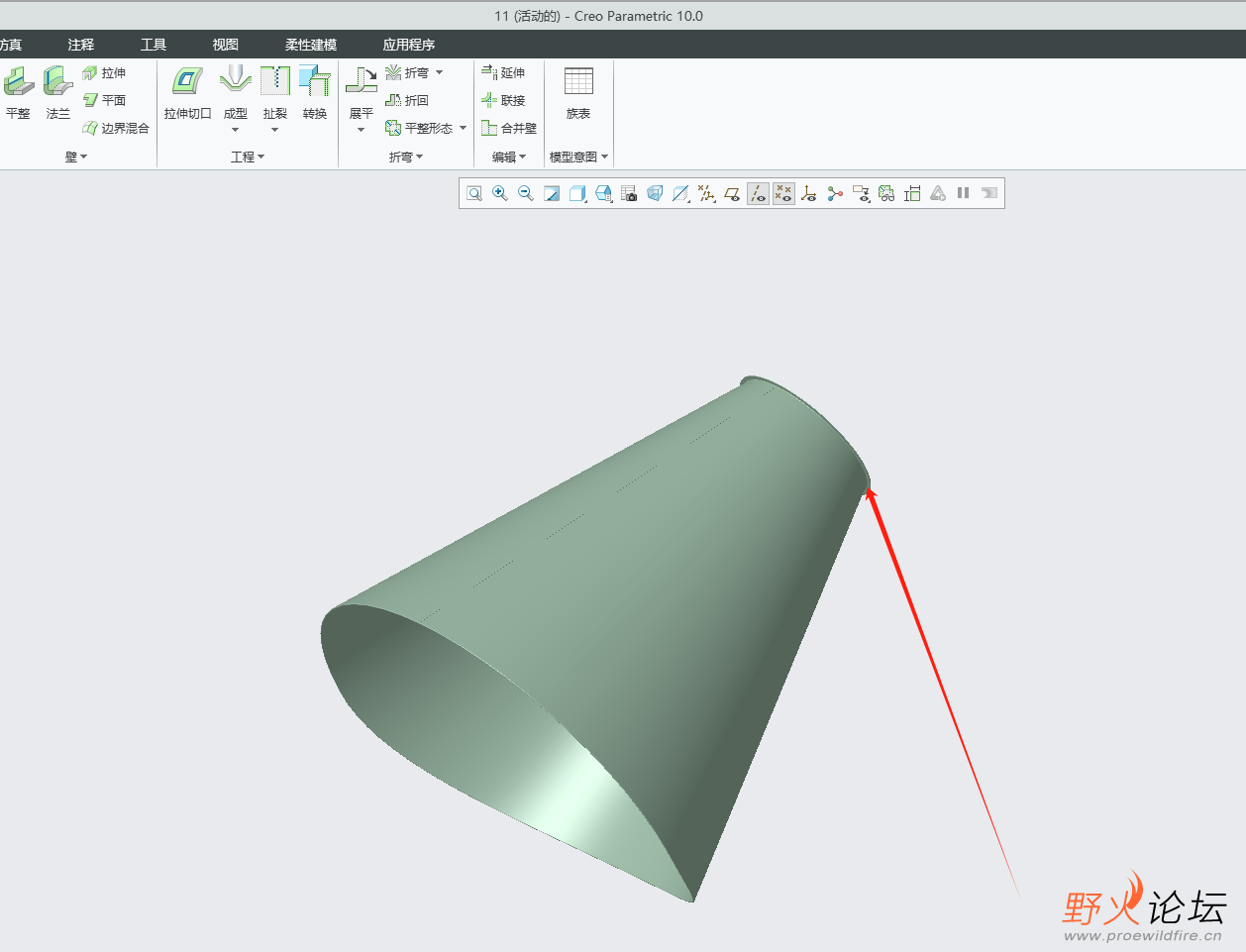Toggle datum axis display
This screenshot has width=1246, height=952.
(758, 193)
